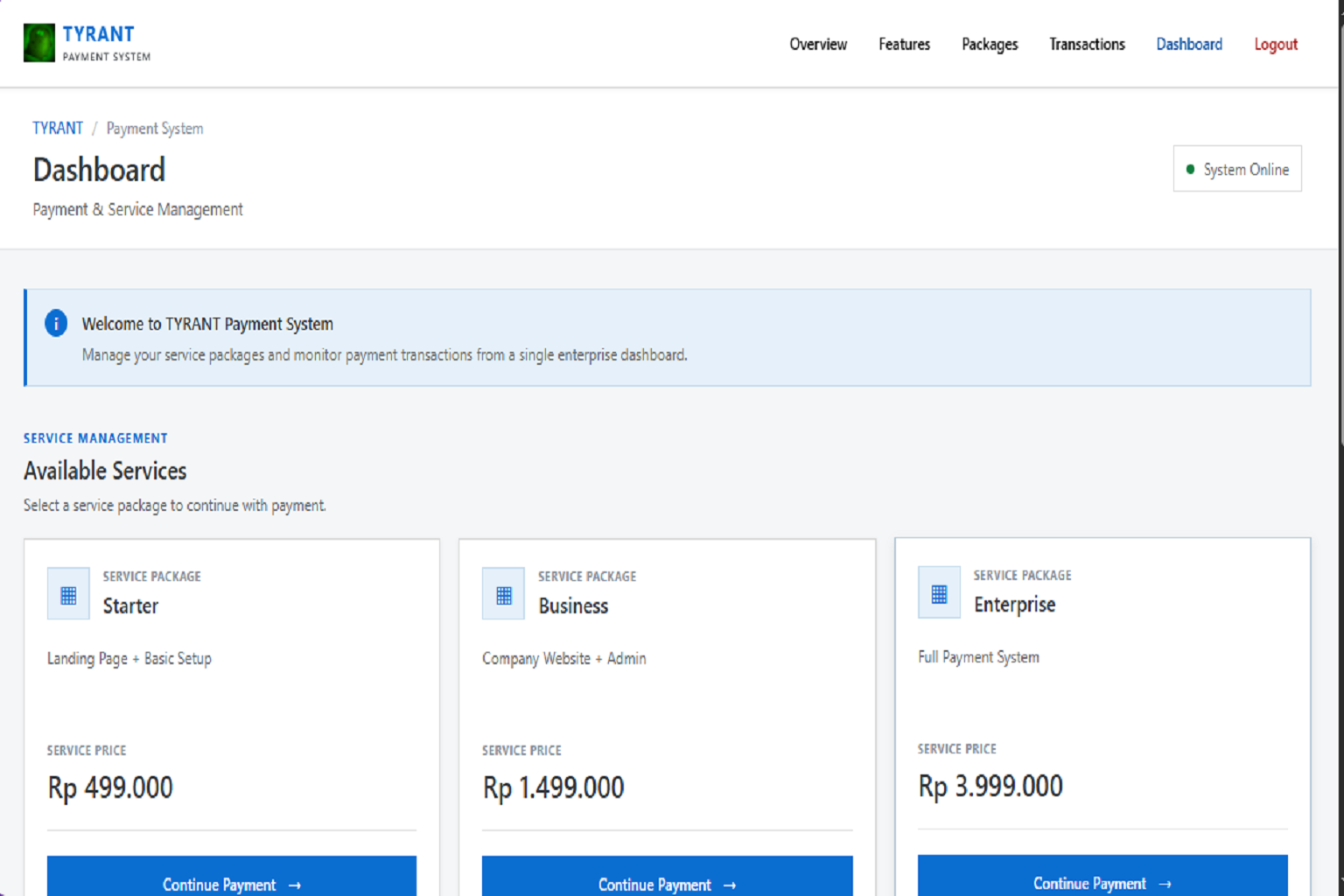Click the Rp 499.000 price

point(110,787)
